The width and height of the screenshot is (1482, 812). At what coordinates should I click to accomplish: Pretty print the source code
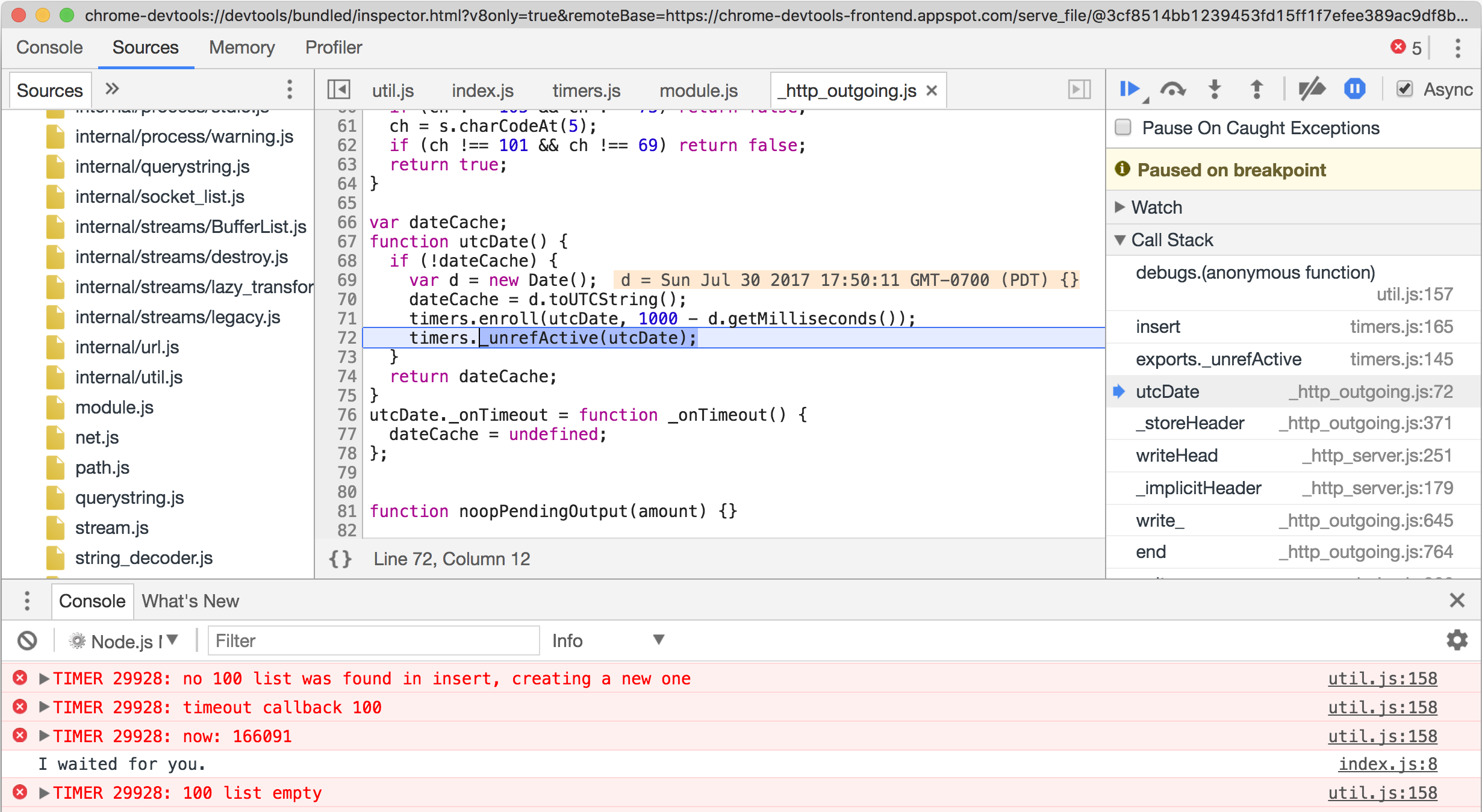[340, 559]
